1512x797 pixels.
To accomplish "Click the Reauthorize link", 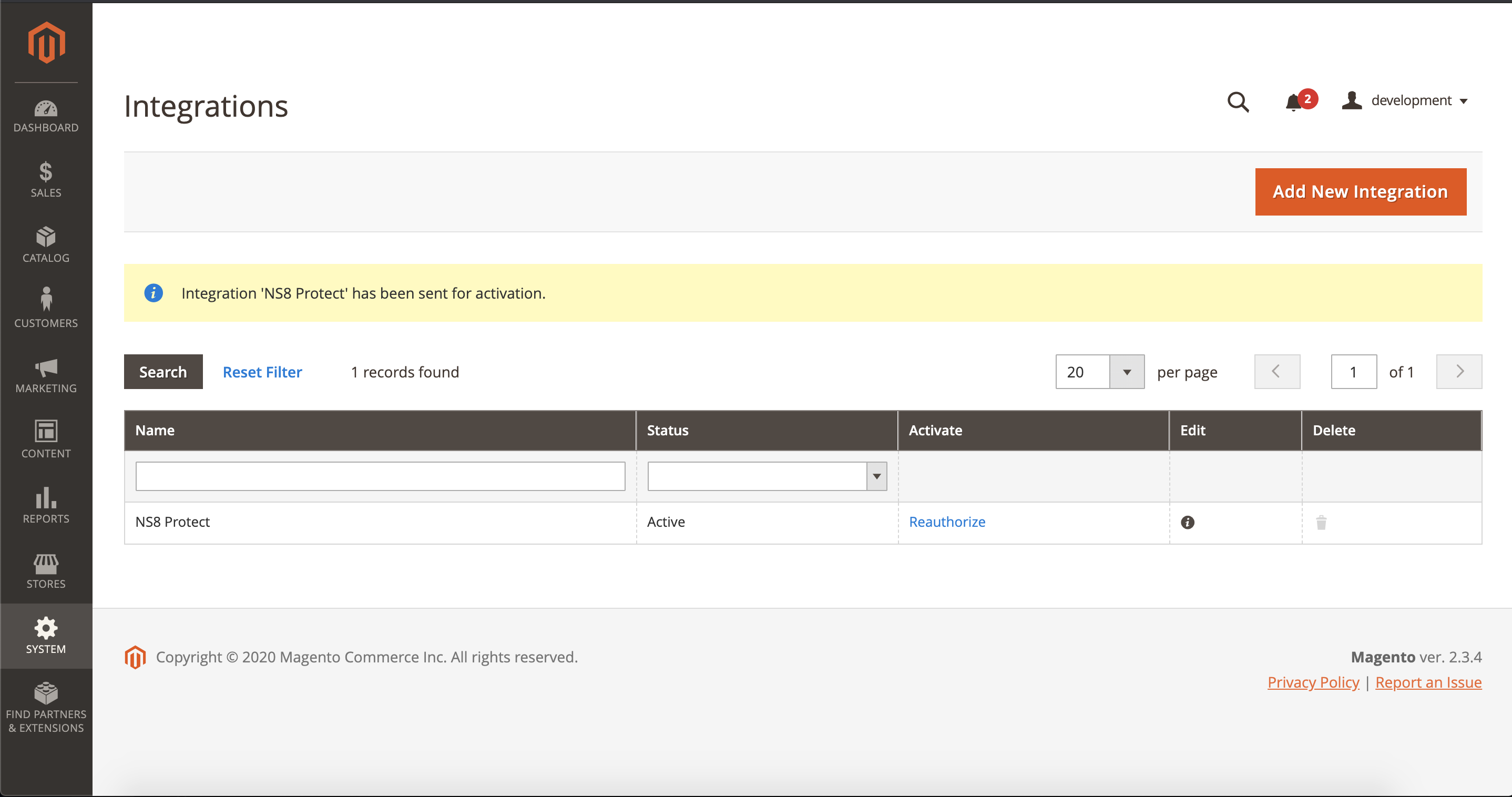I will pyautogui.click(x=947, y=522).
